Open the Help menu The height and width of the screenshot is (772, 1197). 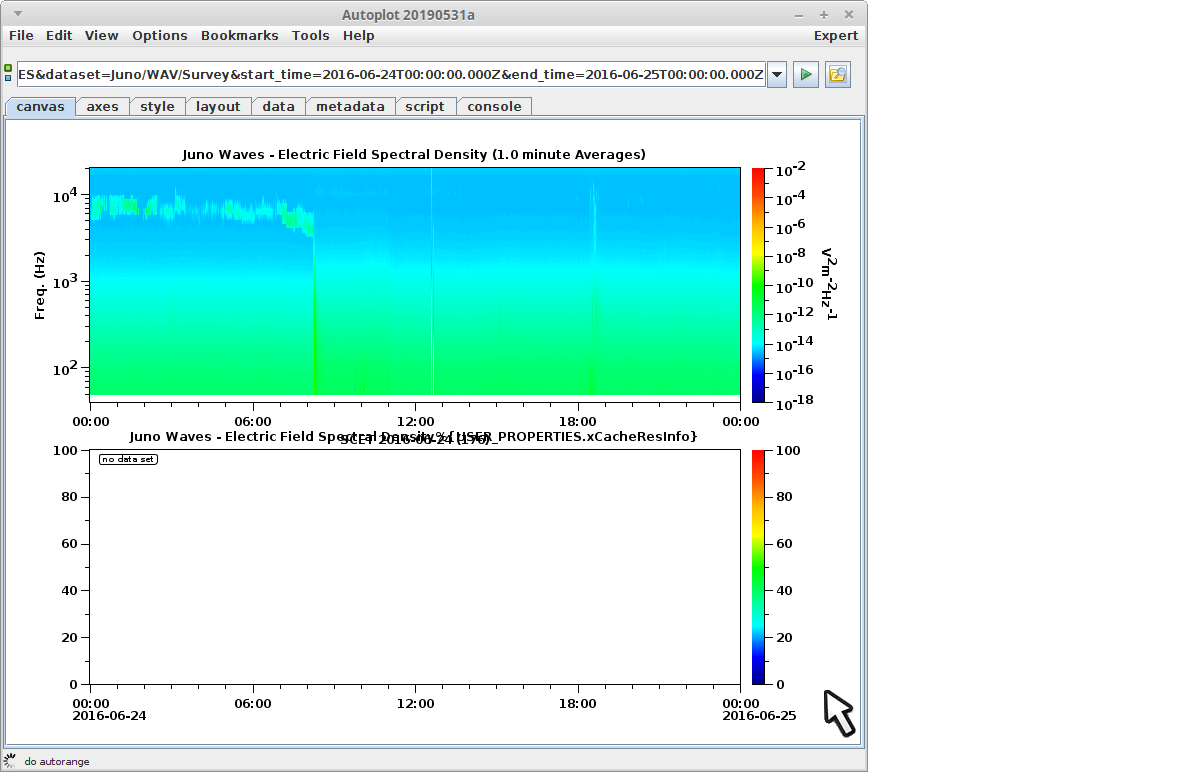pyautogui.click(x=358, y=36)
